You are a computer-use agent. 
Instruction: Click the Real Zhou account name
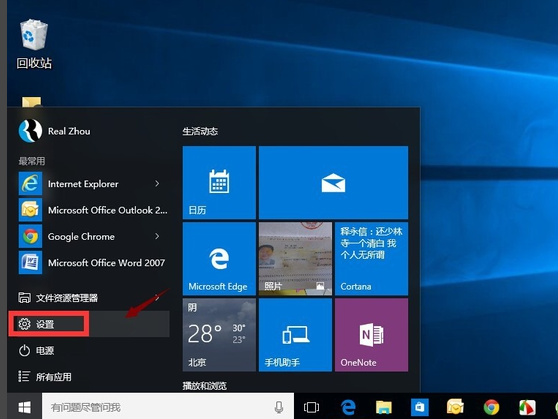[x=69, y=131]
